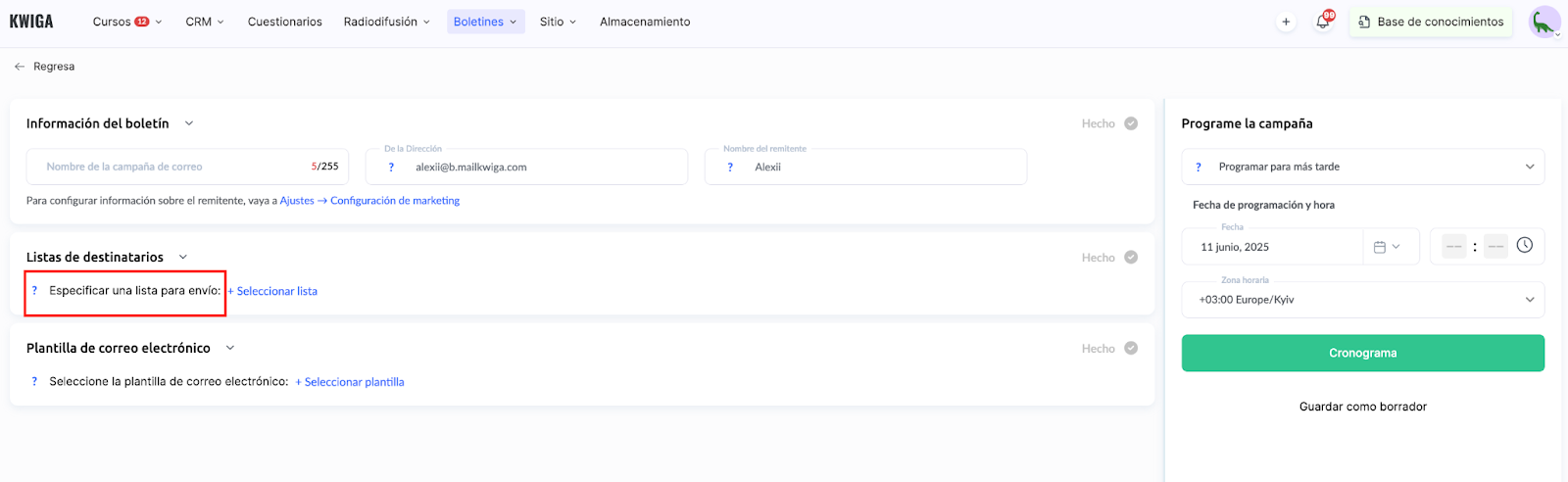Expand the Sitio menu

pyautogui.click(x=558, y=22)
